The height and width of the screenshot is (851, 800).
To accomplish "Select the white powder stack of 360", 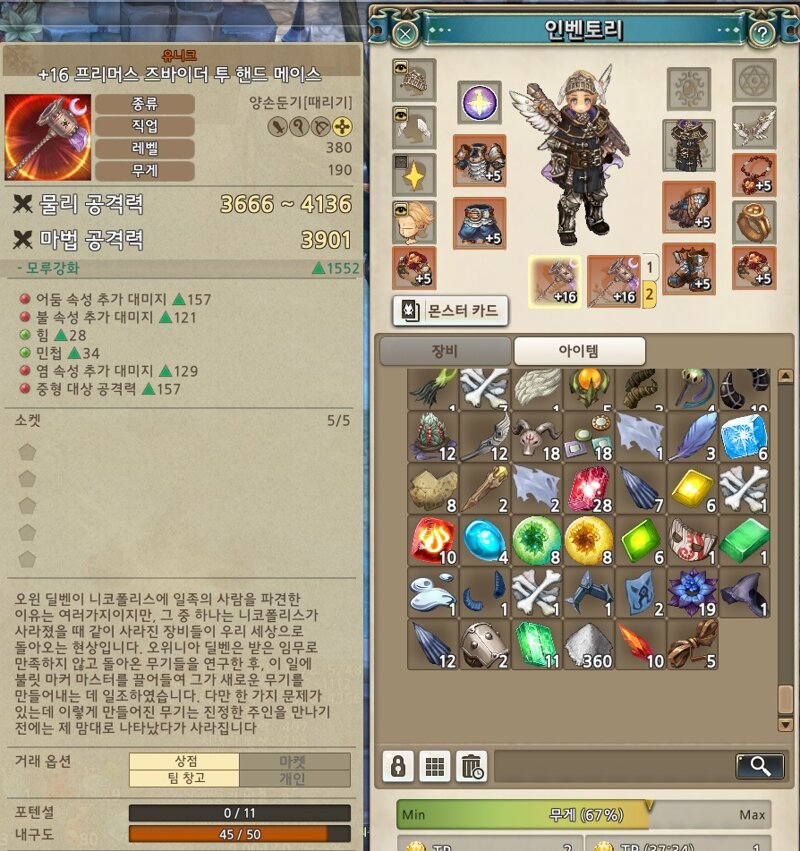I will tap(589, 645).
